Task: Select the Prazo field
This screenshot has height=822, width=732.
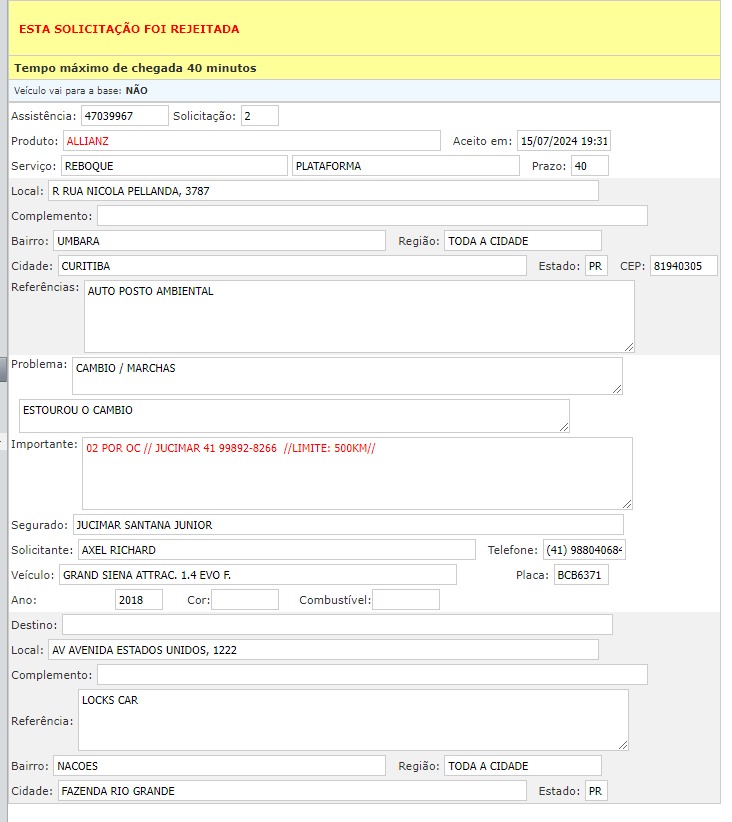Action: tap(589, 166)
